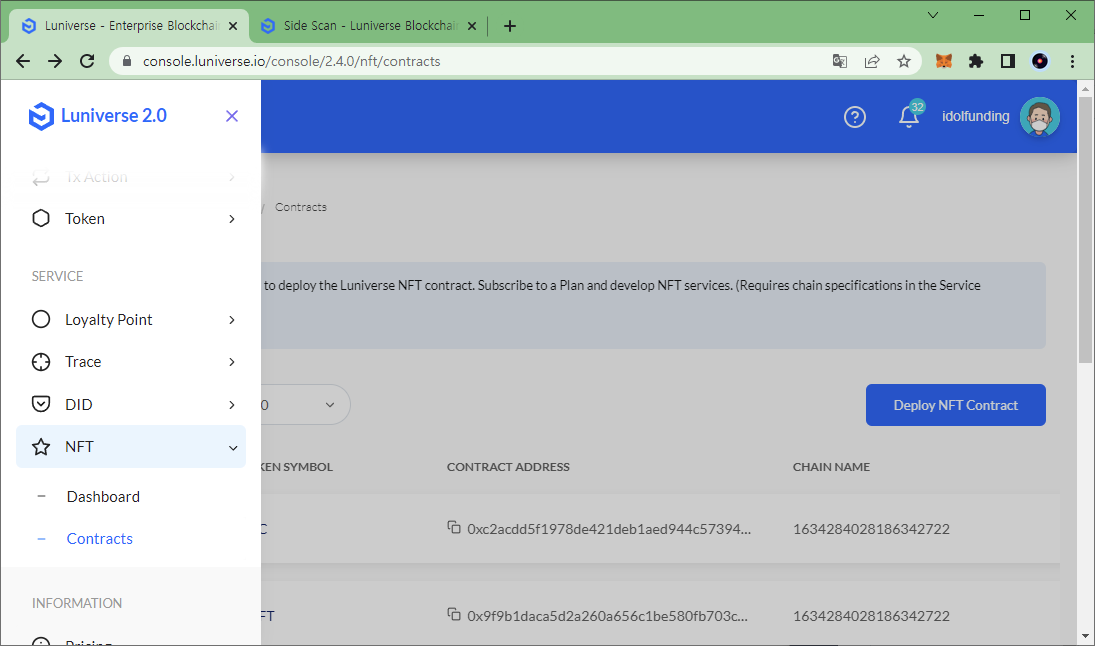Open the notifications bell

point(909,116)
